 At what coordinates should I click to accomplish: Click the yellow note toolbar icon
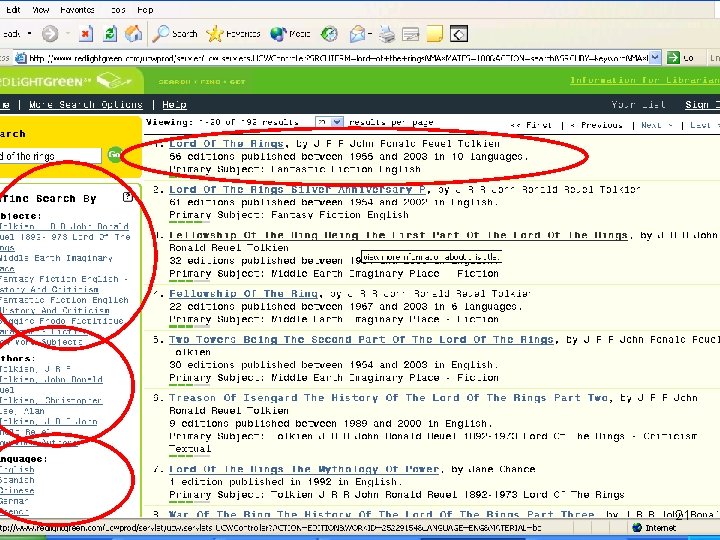[434, 34]
